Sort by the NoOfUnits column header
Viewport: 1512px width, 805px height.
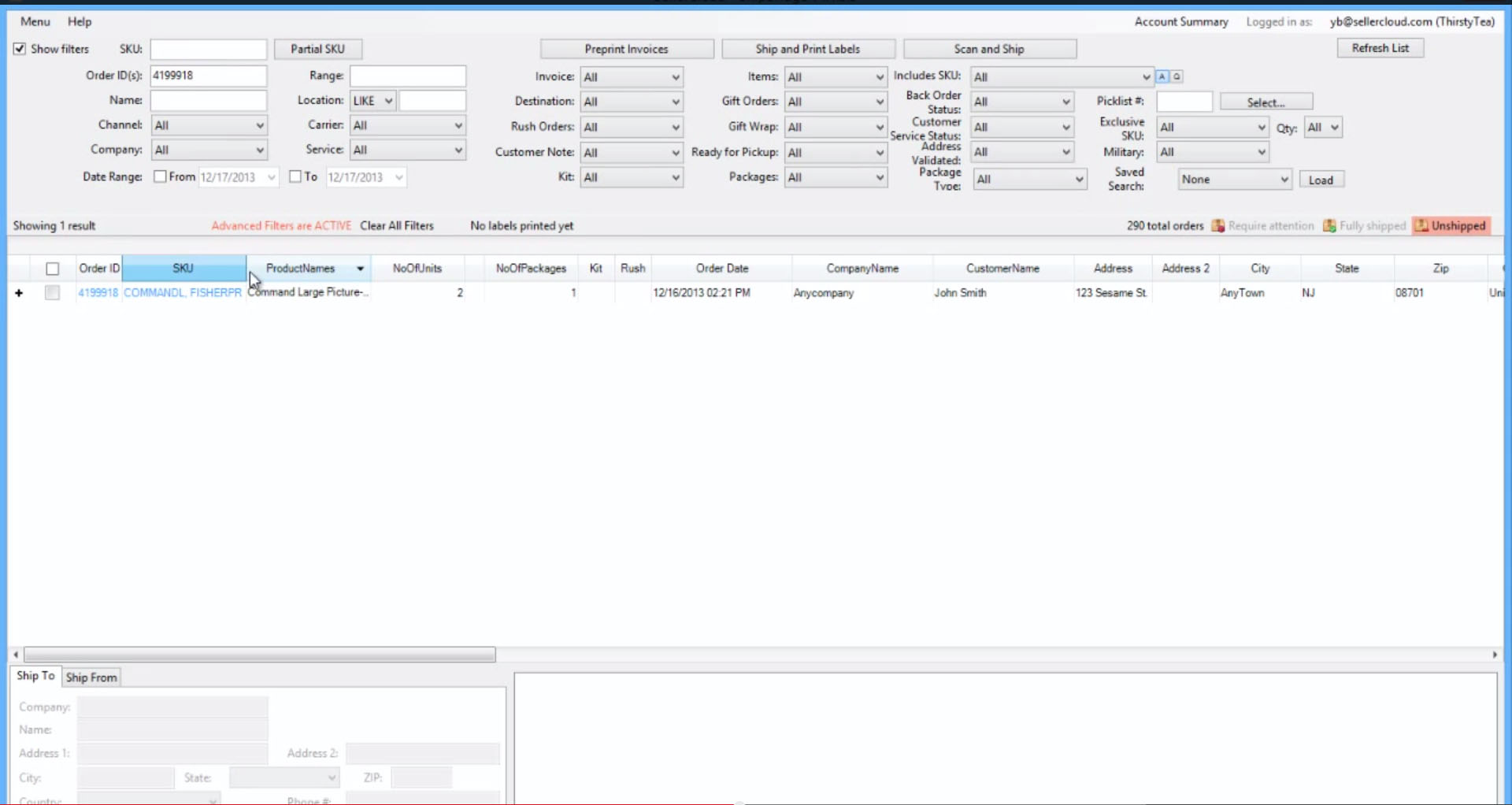click(x=417, y=269)
